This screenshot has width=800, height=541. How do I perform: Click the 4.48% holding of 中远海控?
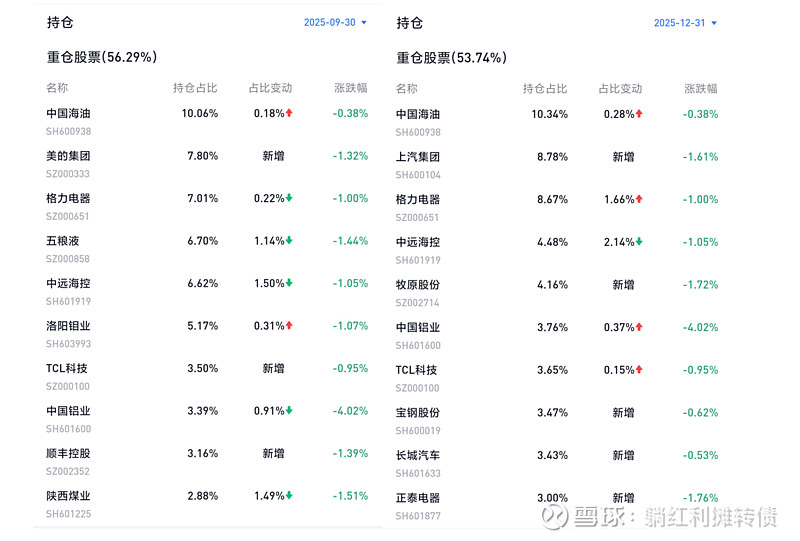pyautogui.click(x=553, y=242)
